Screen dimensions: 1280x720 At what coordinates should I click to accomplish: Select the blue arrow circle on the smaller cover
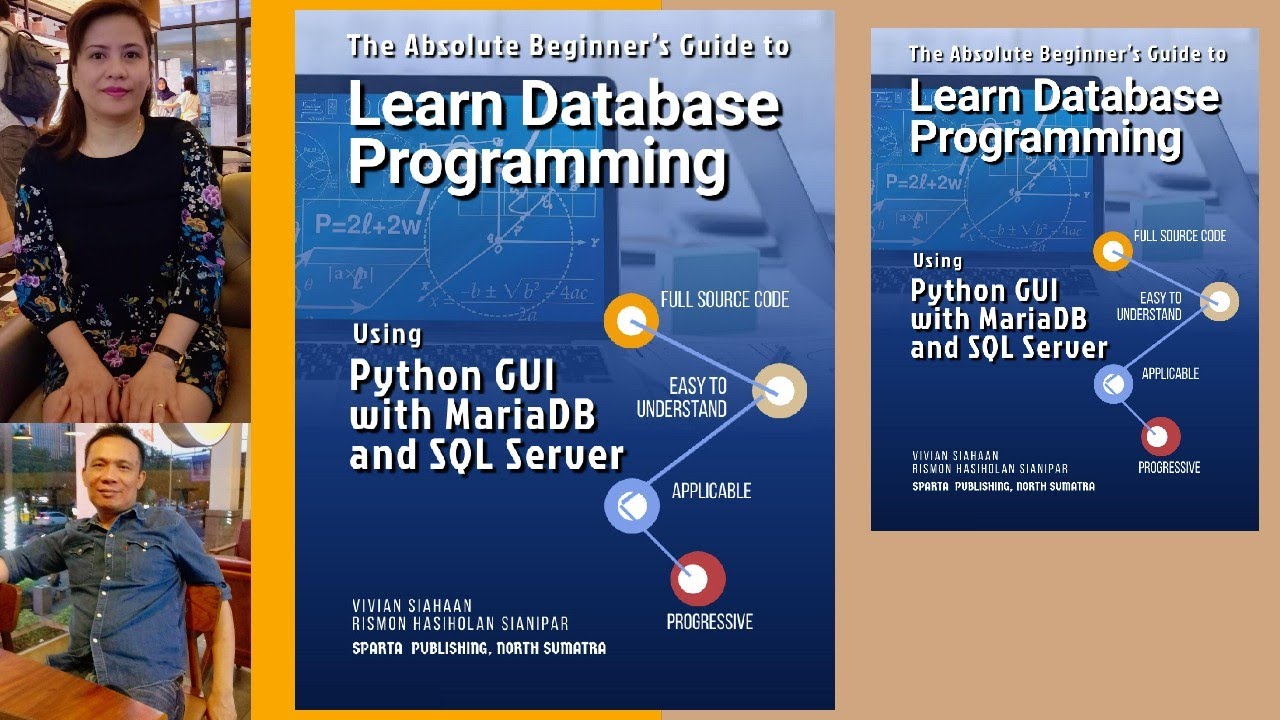(1113, 384)
